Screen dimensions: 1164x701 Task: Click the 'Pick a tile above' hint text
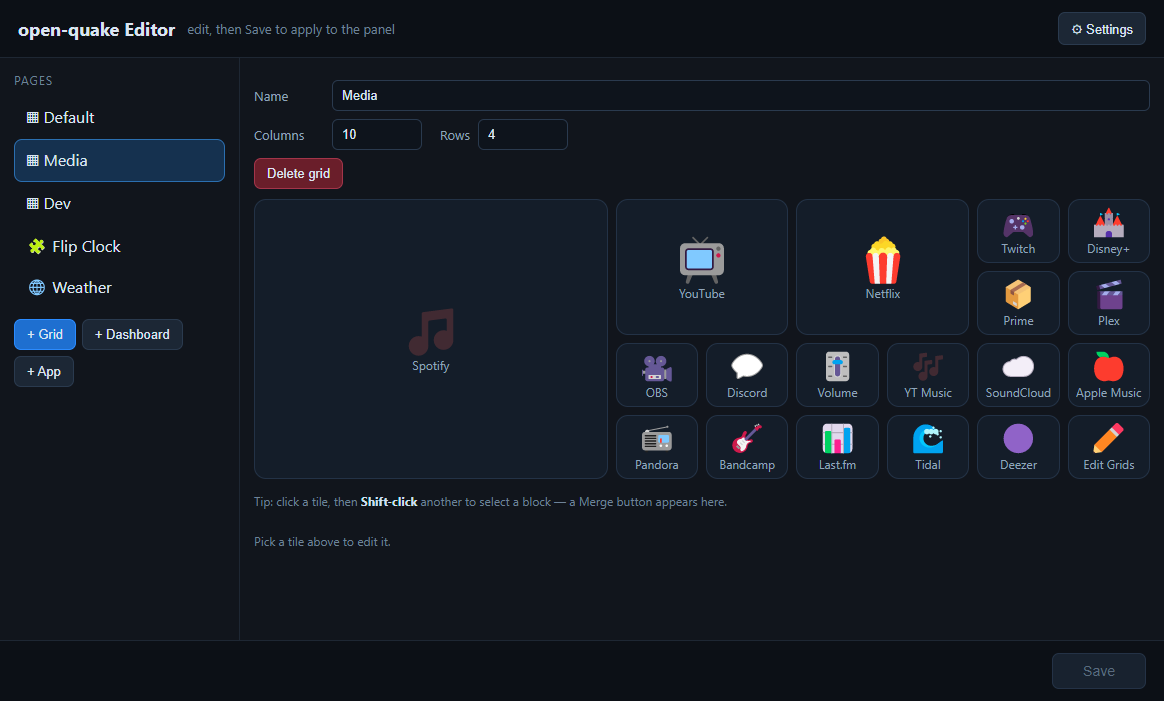tap(322, 542)
